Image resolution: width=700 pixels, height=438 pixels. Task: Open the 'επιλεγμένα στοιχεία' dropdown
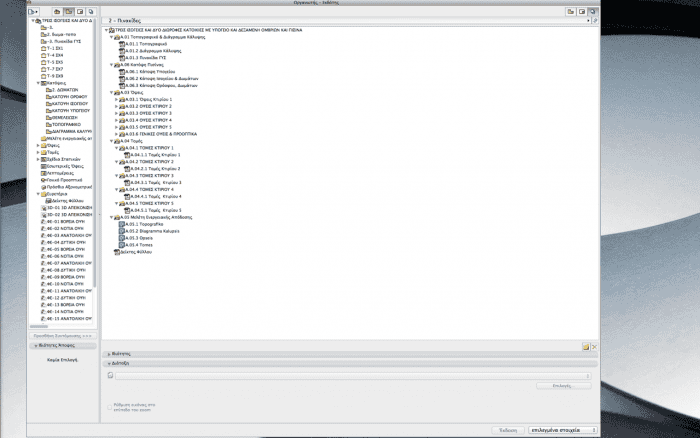coord(563,430)
